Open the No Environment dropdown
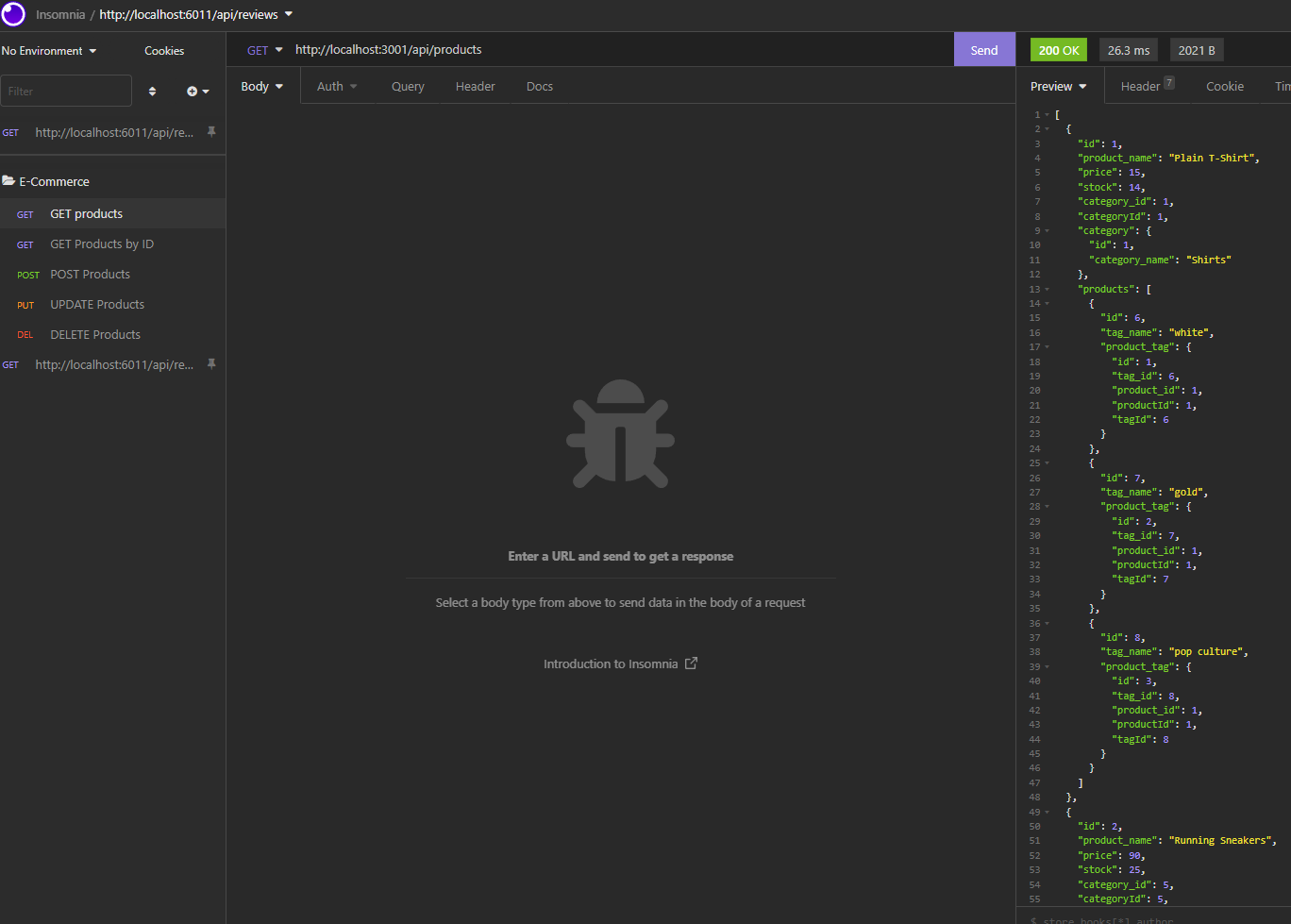Screen dimensions: 1291x924 point(49,51)
